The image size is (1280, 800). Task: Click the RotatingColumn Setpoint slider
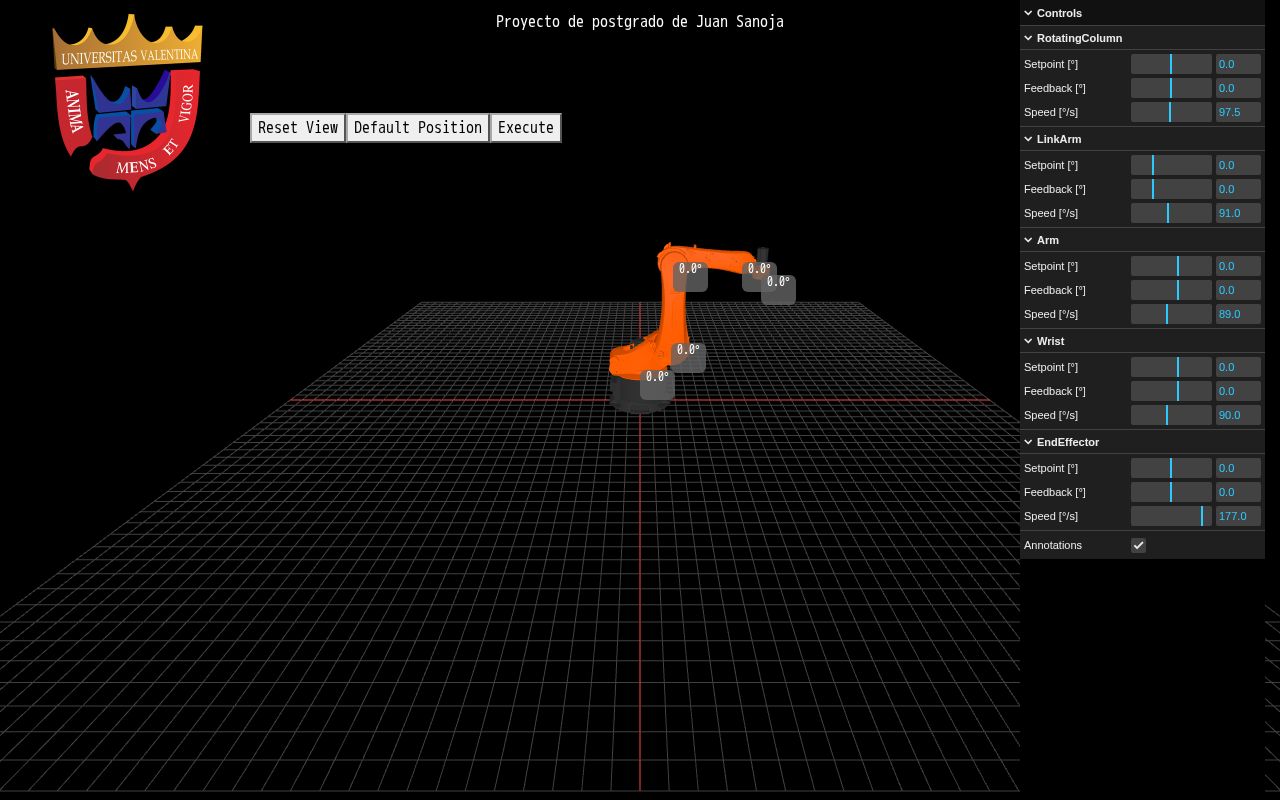(x=1171, y=64)
